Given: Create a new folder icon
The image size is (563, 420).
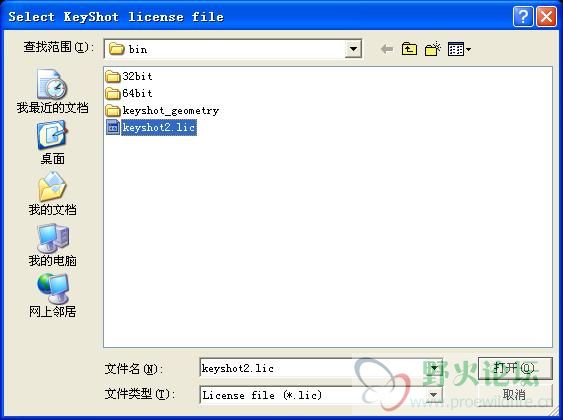Looking at the screenshot, I should point(432,49).
